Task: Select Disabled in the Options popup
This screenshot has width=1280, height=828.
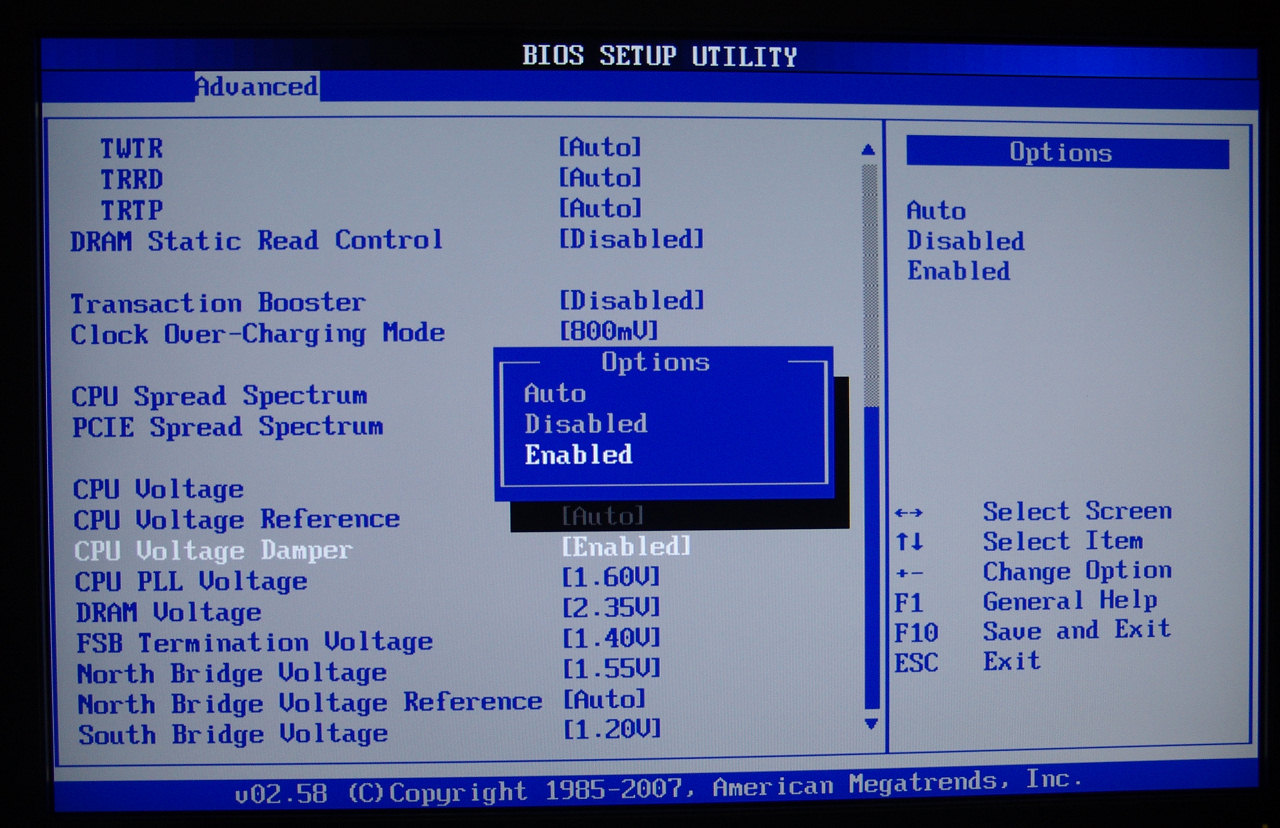Action: [585, 424]
